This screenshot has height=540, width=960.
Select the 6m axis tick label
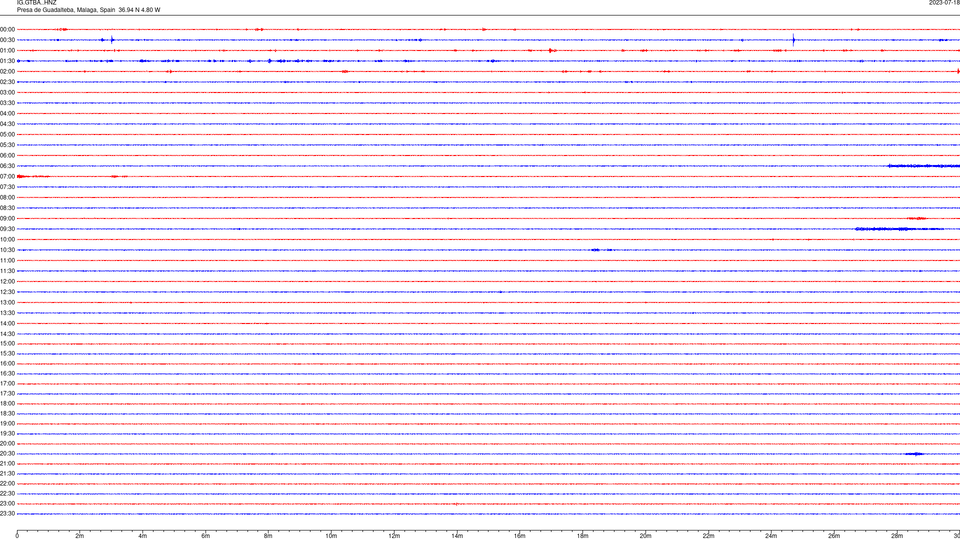coord(206,536)
